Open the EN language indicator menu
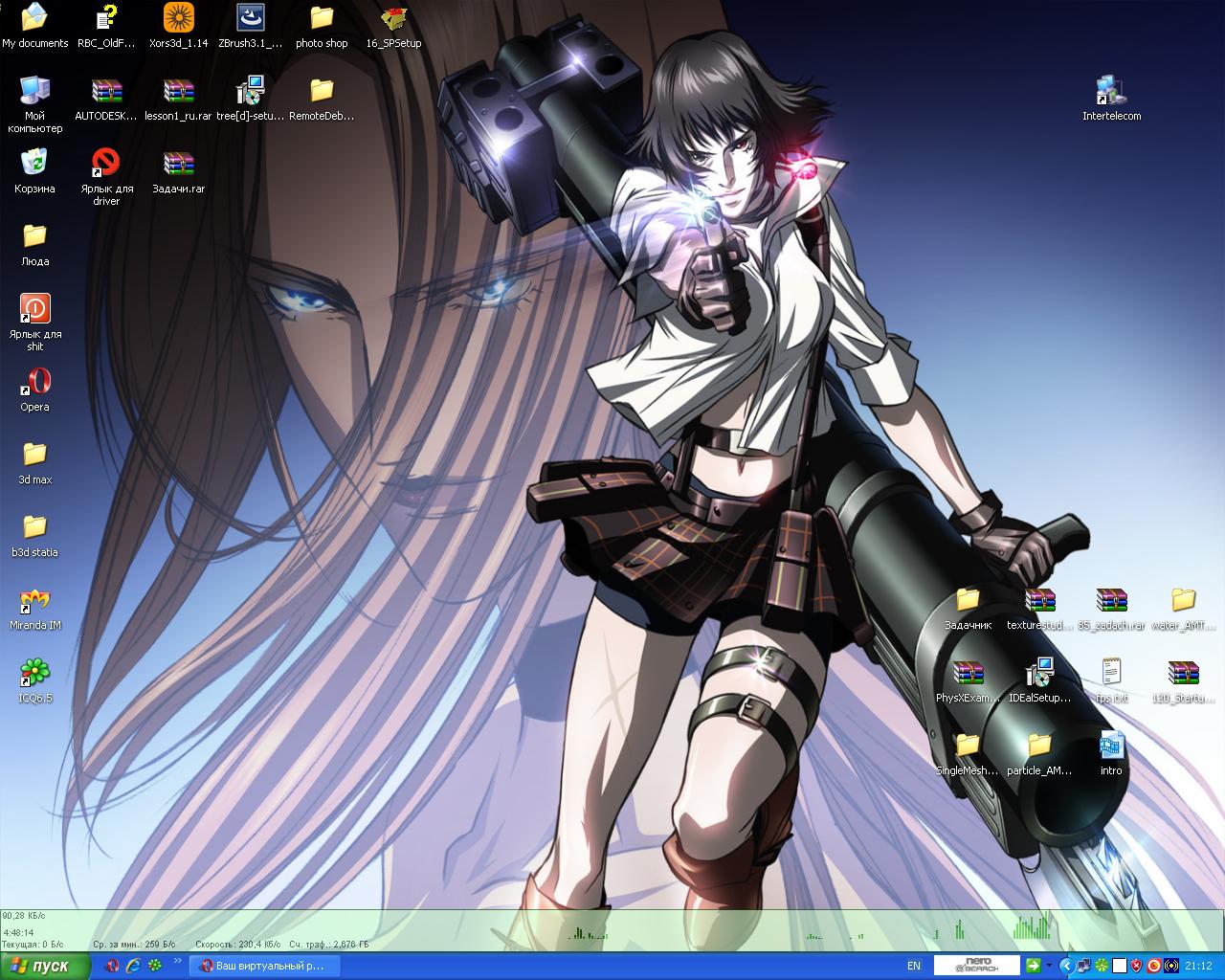 click(914, 966)
